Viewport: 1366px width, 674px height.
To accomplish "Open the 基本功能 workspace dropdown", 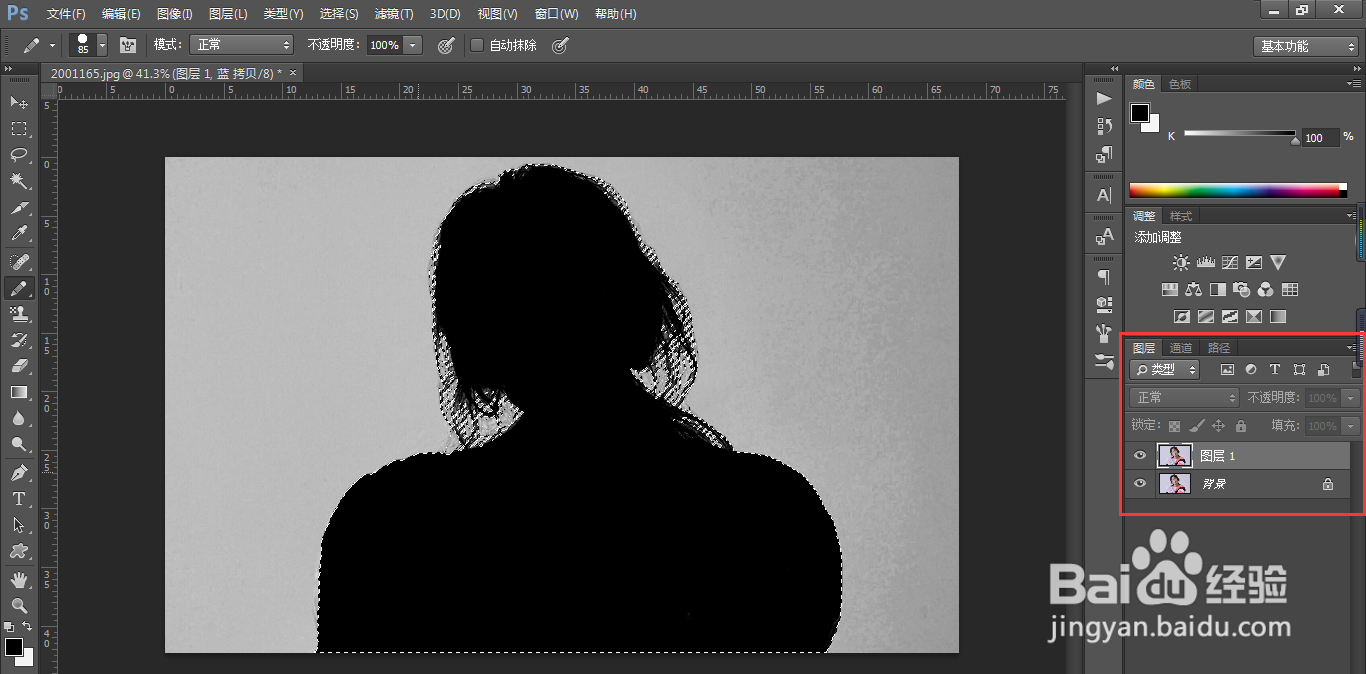I will pos(1306,46).
